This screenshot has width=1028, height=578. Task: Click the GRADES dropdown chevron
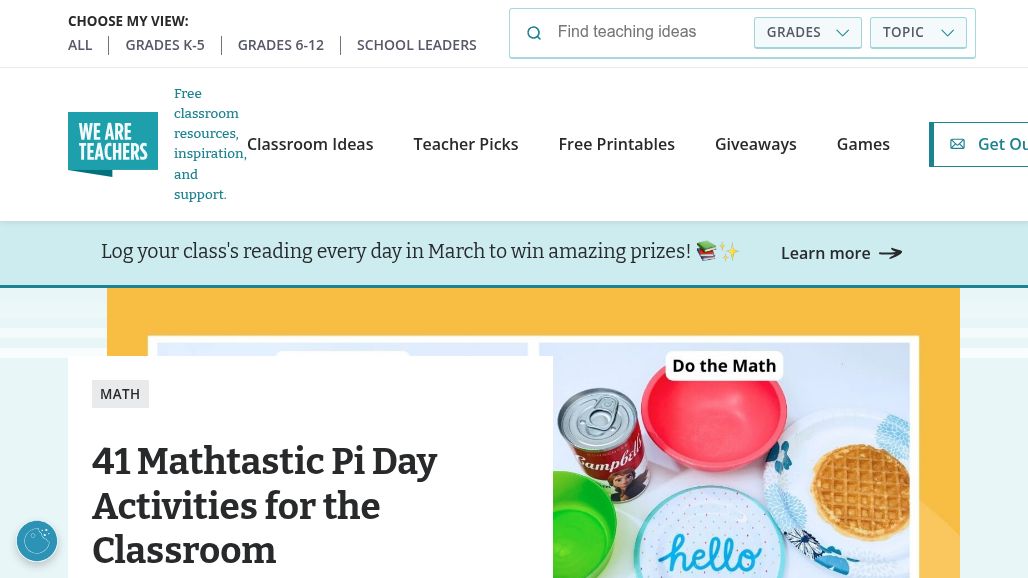tap(842, 33)
